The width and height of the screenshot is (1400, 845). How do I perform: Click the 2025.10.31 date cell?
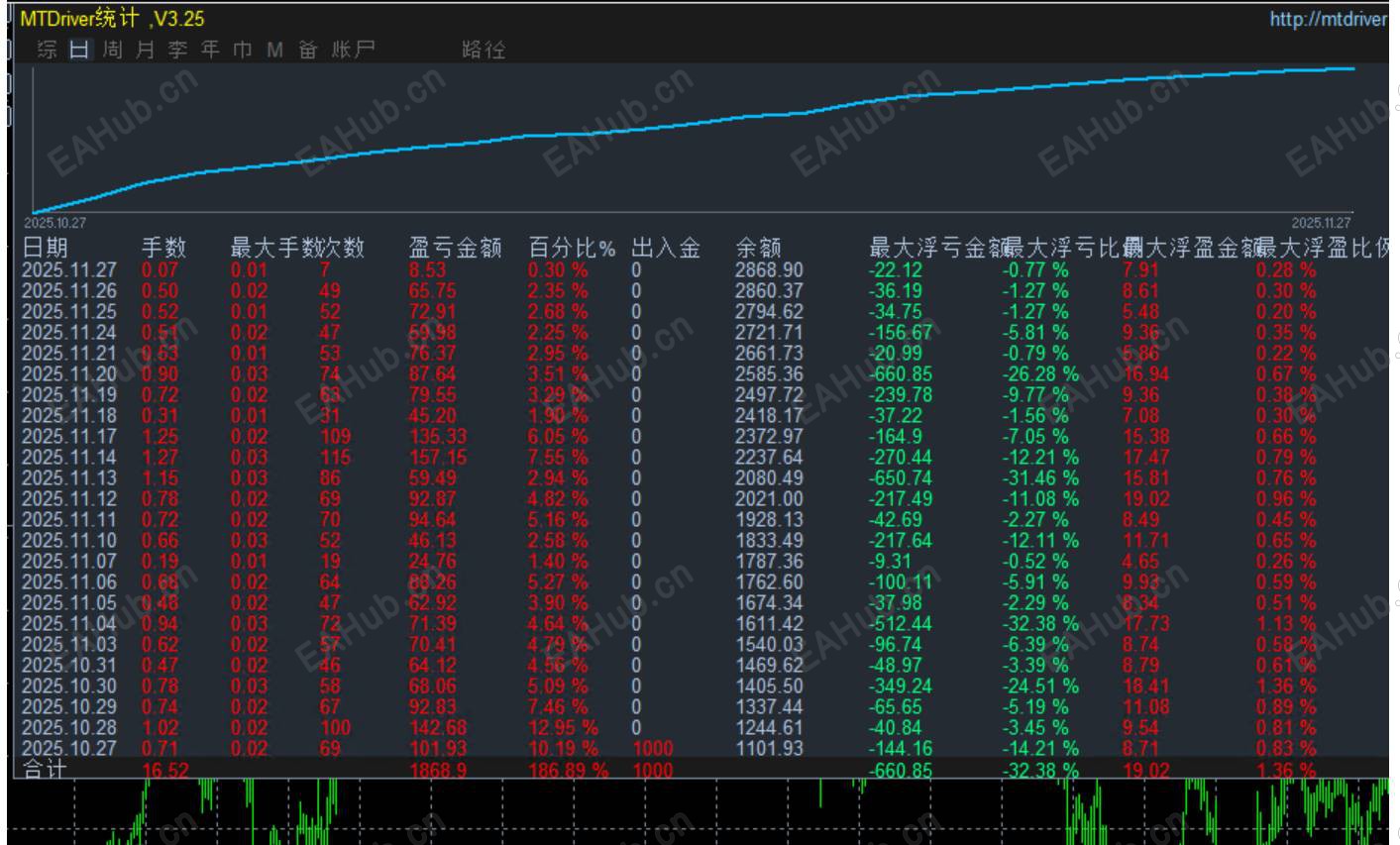coord(69,666)
